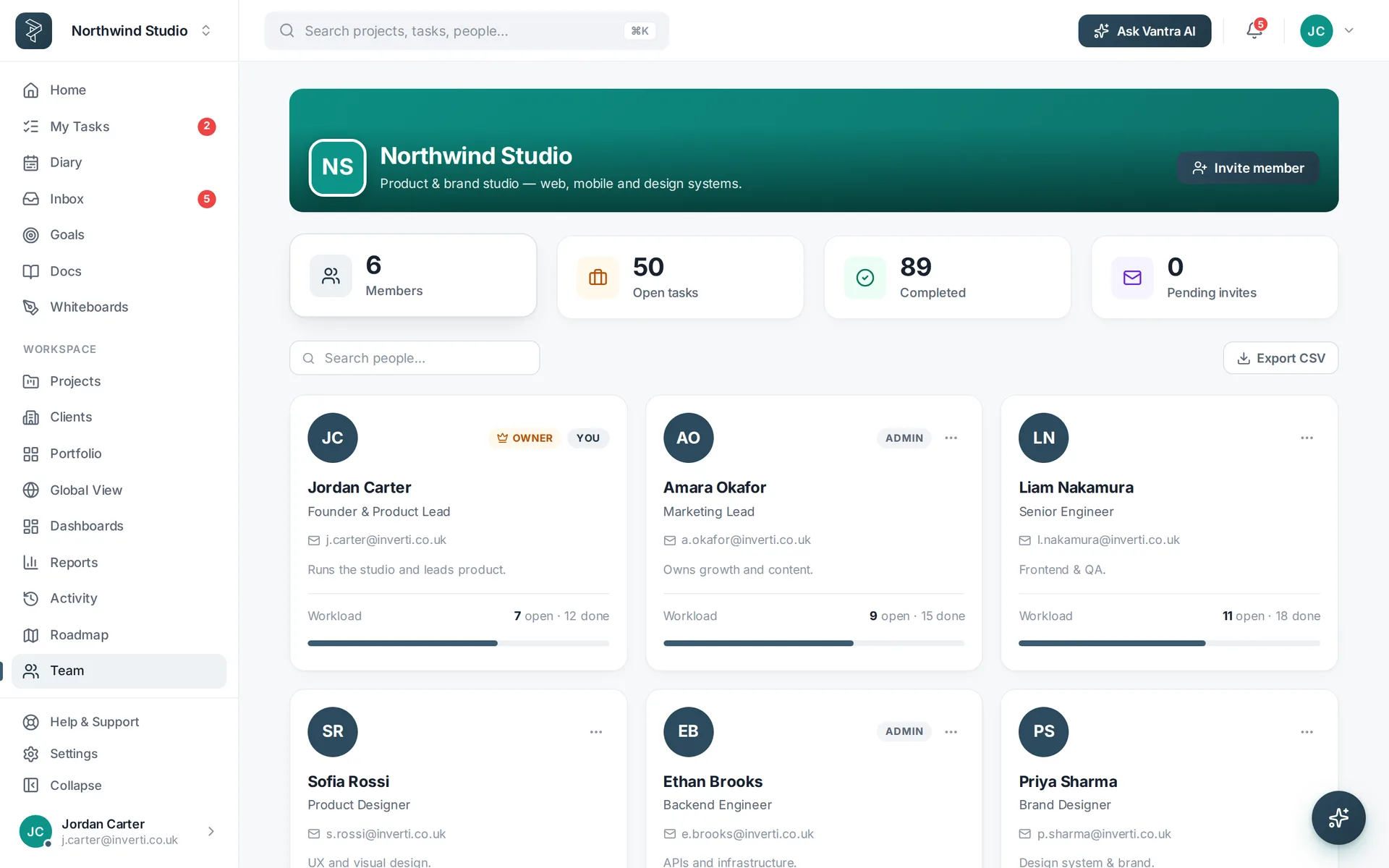This screenshot has height=868, width=1389.
Task: Click the Settings gear icon
Action: [x=30, y=754]
